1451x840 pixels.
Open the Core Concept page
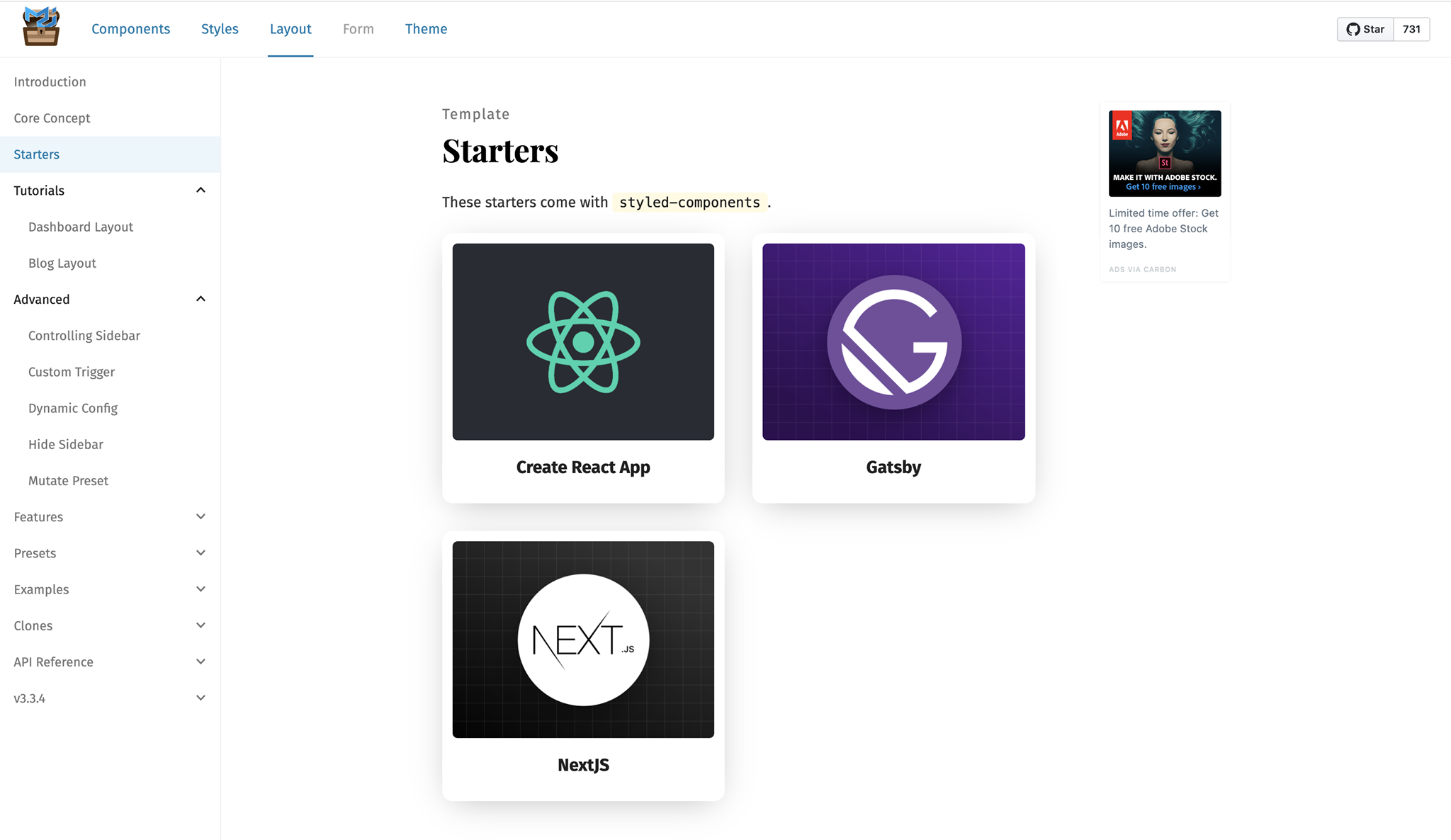point(110,118)
